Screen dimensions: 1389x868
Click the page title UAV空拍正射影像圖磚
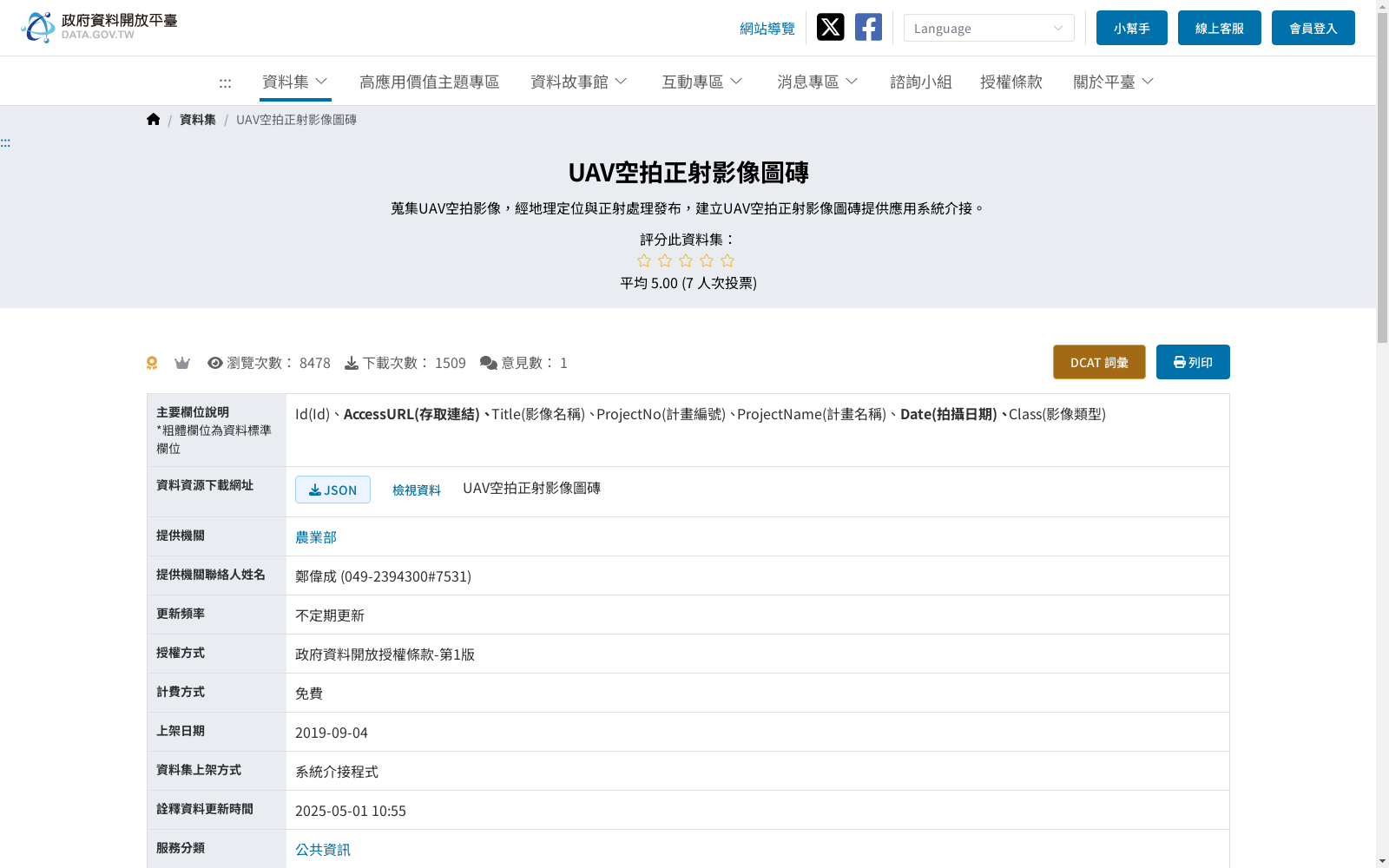688,173
